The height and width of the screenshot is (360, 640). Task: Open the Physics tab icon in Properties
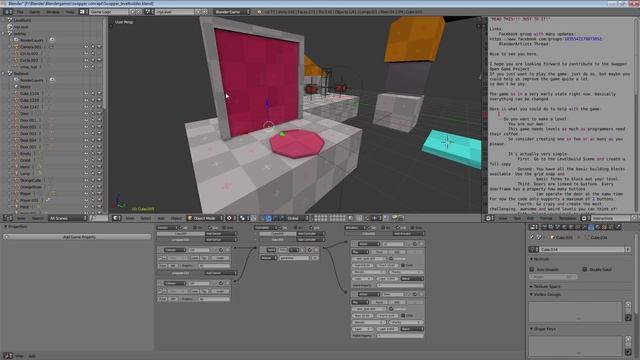point(618,227)
